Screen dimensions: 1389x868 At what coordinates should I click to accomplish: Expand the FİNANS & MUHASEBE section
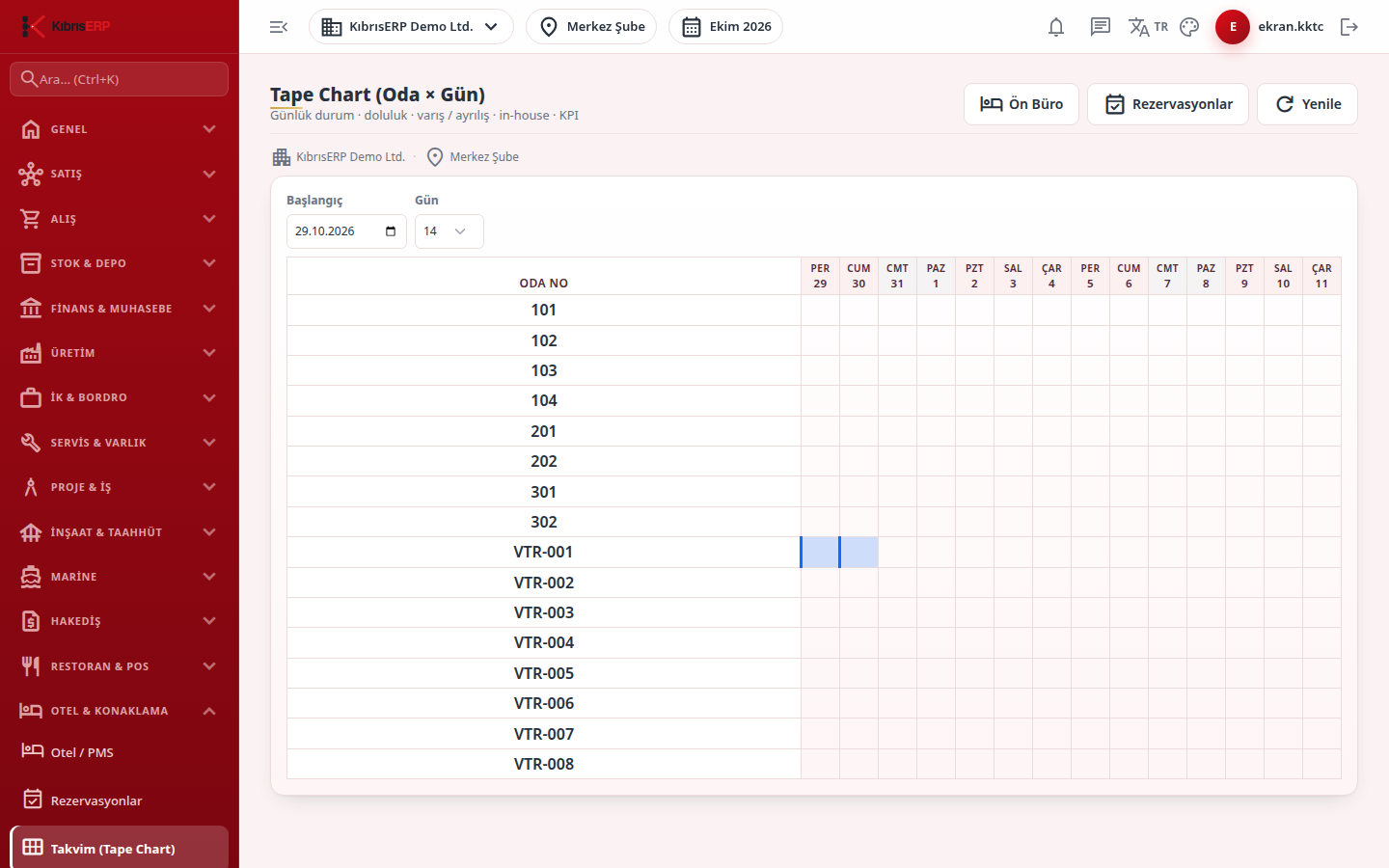pyautogui.click(x=120, y=309)
